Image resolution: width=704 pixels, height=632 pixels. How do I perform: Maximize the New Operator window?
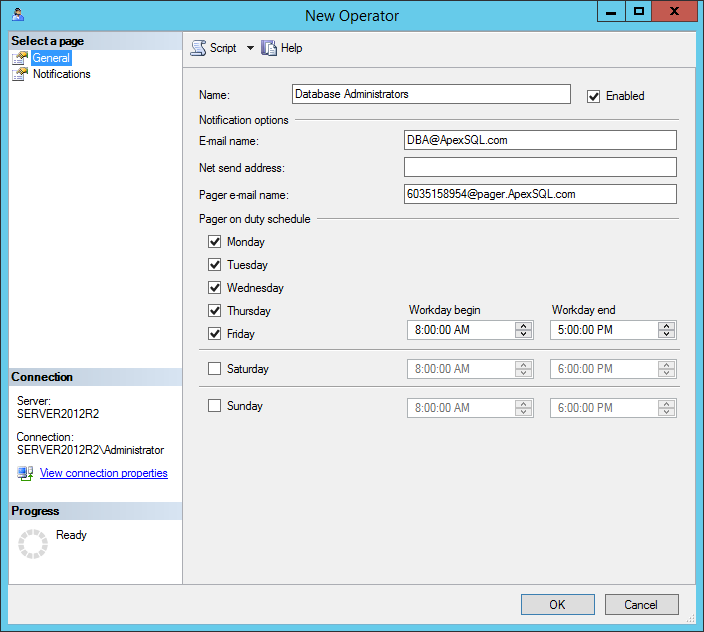point(638,12)
